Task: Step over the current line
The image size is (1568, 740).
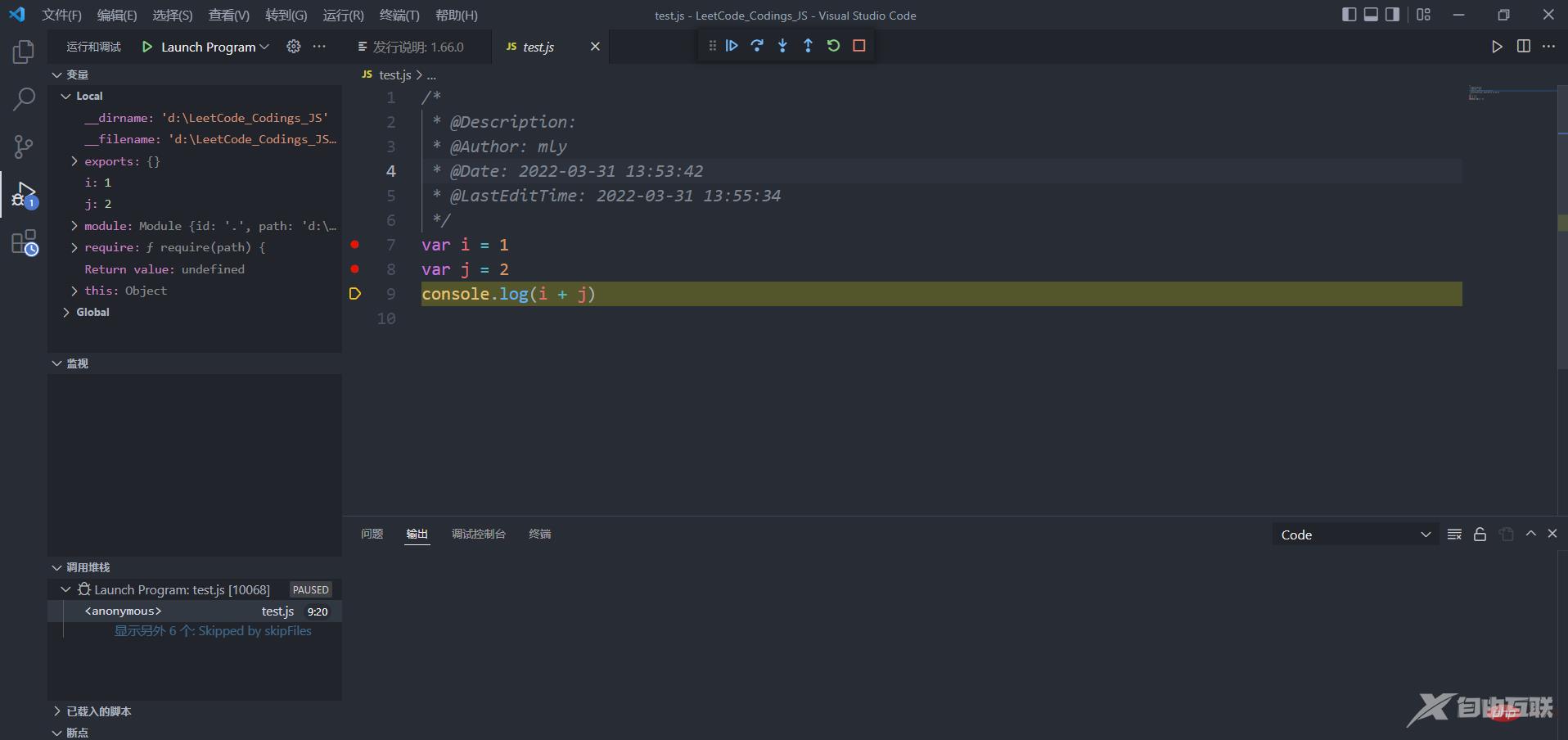Action: 757,46
